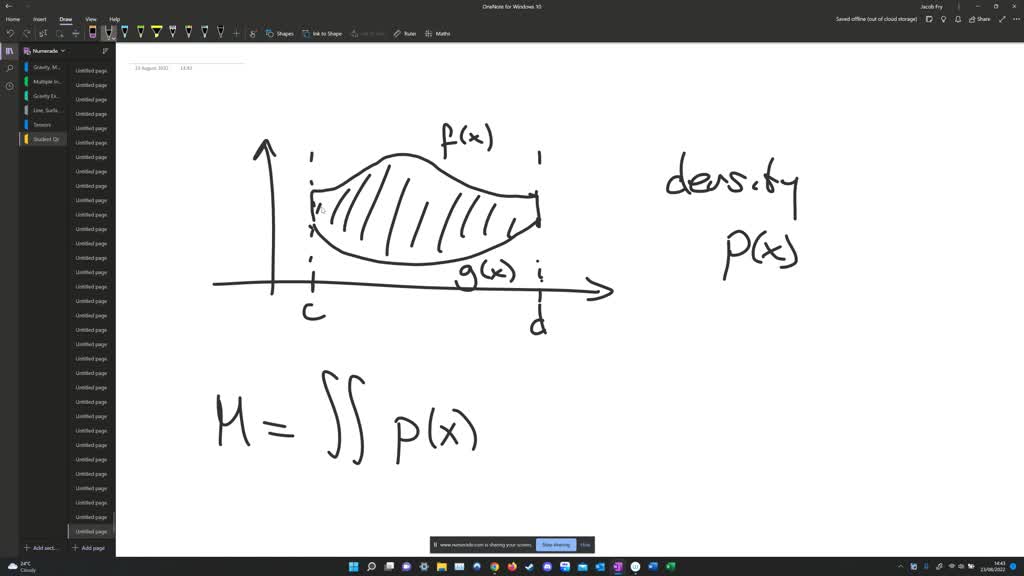This screenshot has height=576, width=1024.
Task: Add a new pen with plus icon
Action: pyautogui.click(x=236, y=33)
